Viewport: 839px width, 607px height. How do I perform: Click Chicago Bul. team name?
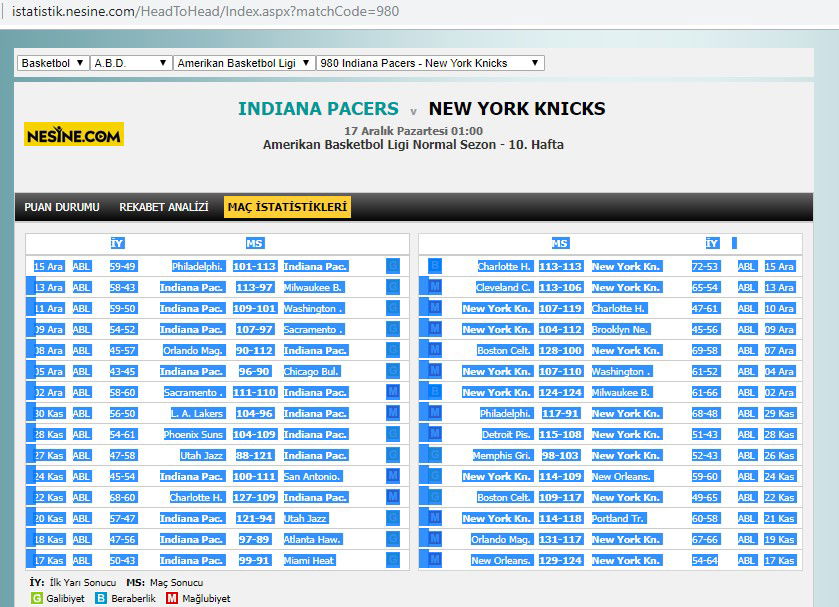pyautogui.click(x=312, y=371)
